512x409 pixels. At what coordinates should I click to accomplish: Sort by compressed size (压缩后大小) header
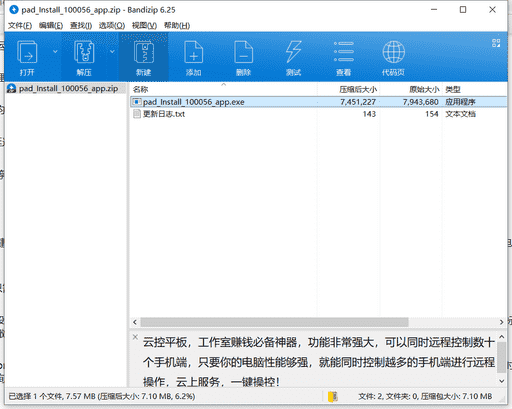click(x=358, y=89)
